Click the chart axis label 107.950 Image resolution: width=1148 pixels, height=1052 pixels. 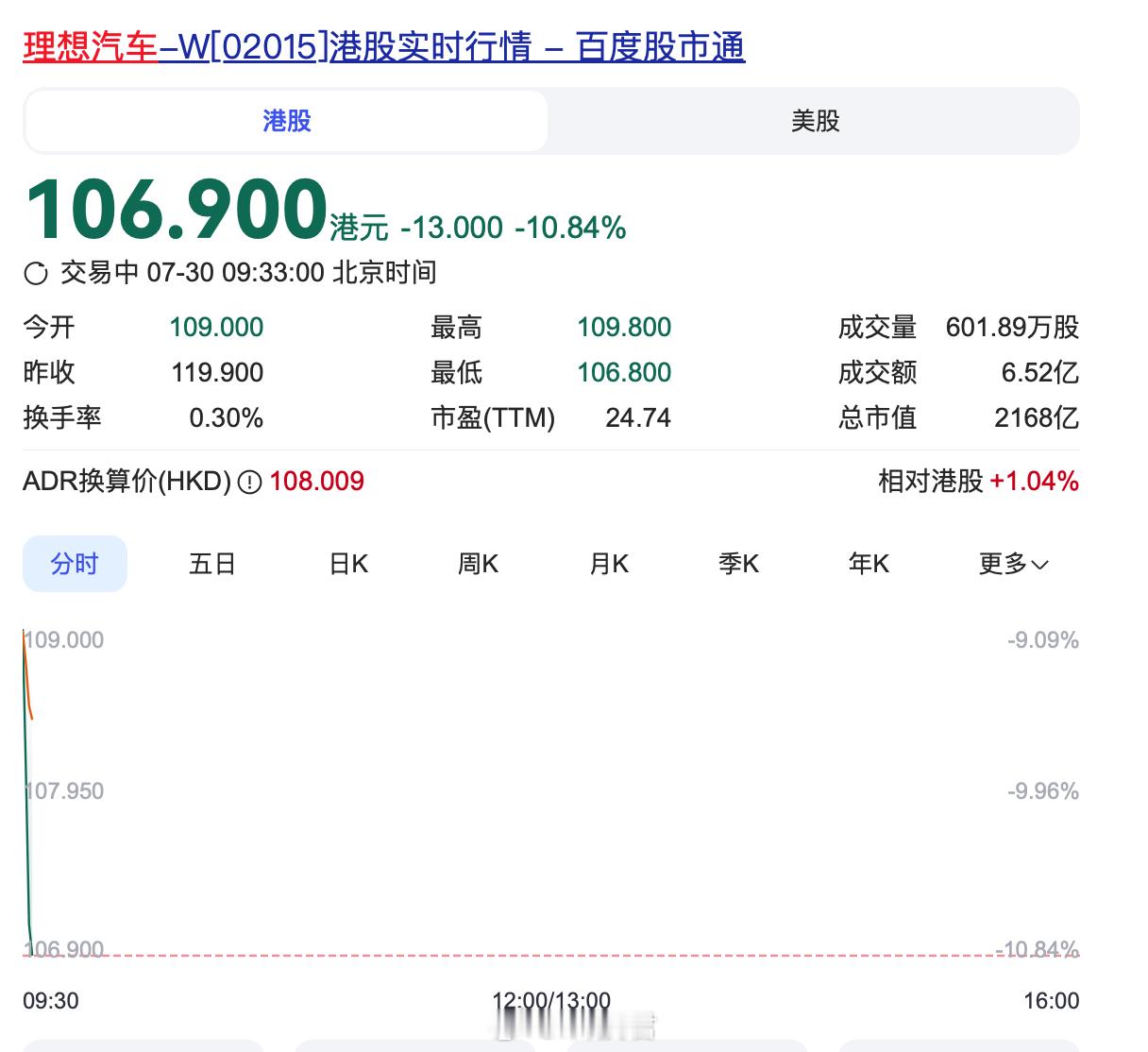click(x=64, y=791)
